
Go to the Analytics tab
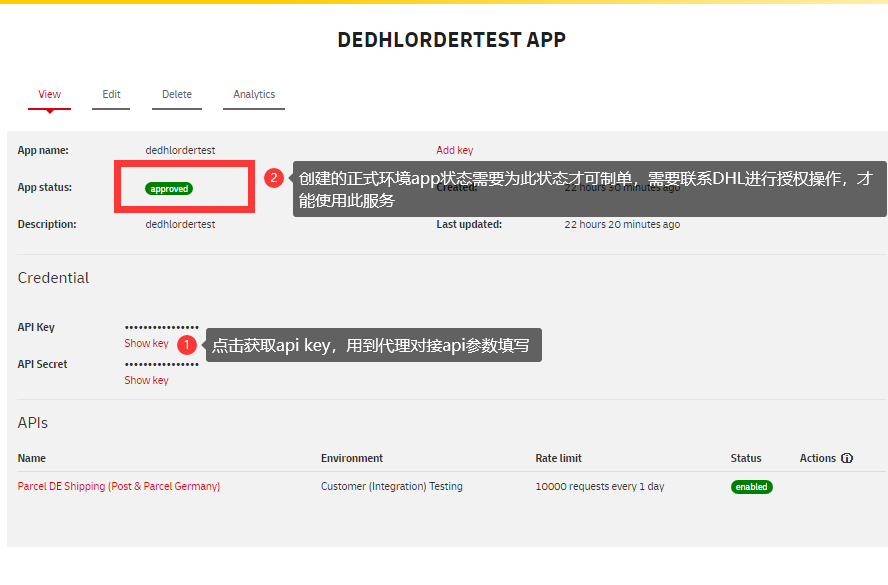click(x=254, y=94)
